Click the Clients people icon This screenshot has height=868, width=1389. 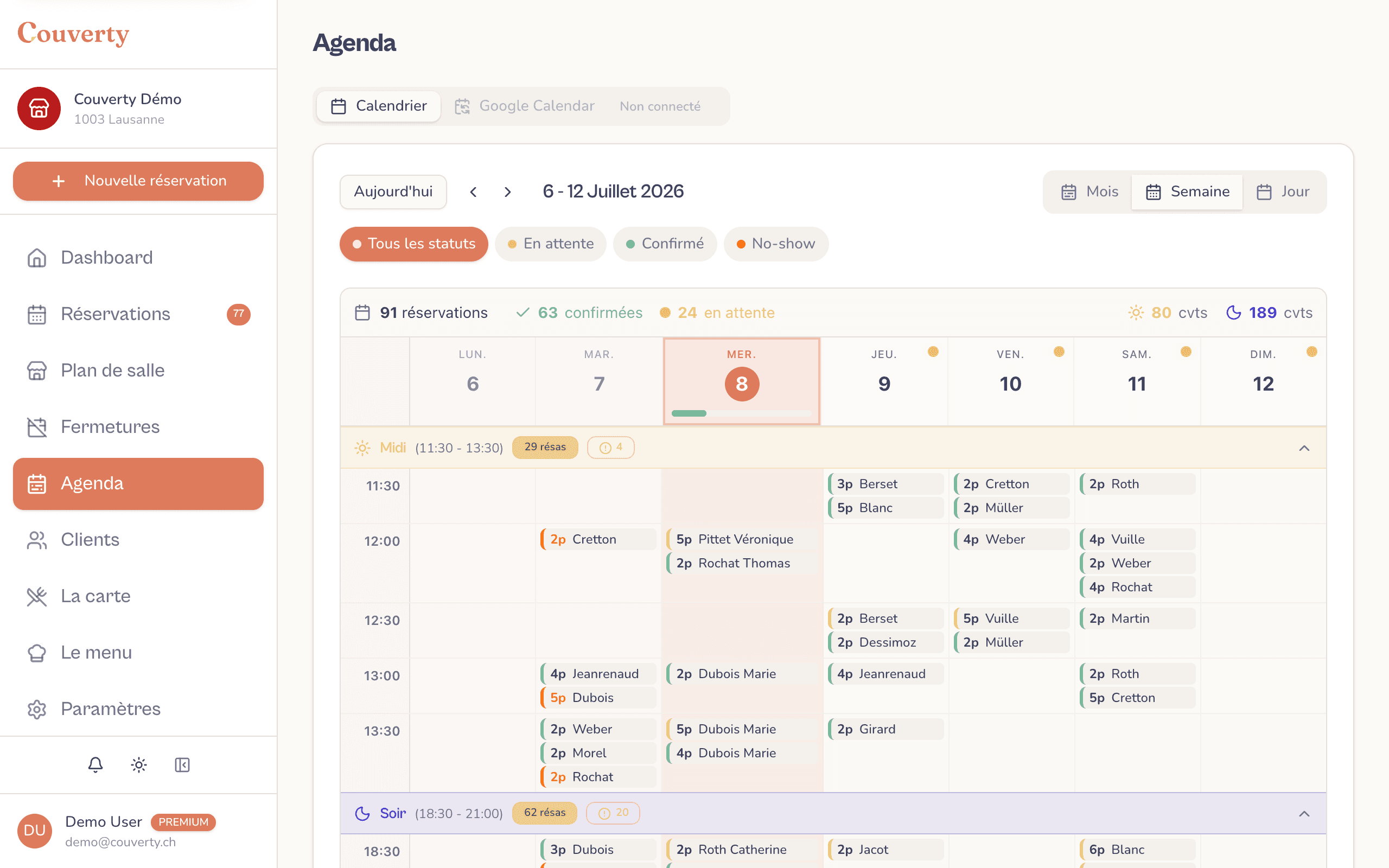[x=37, y=540]
